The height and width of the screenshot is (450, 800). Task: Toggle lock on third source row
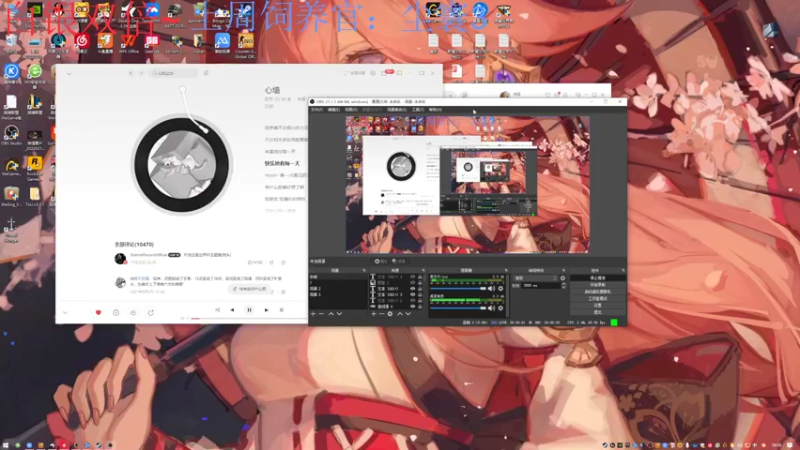tap(420, 288)
